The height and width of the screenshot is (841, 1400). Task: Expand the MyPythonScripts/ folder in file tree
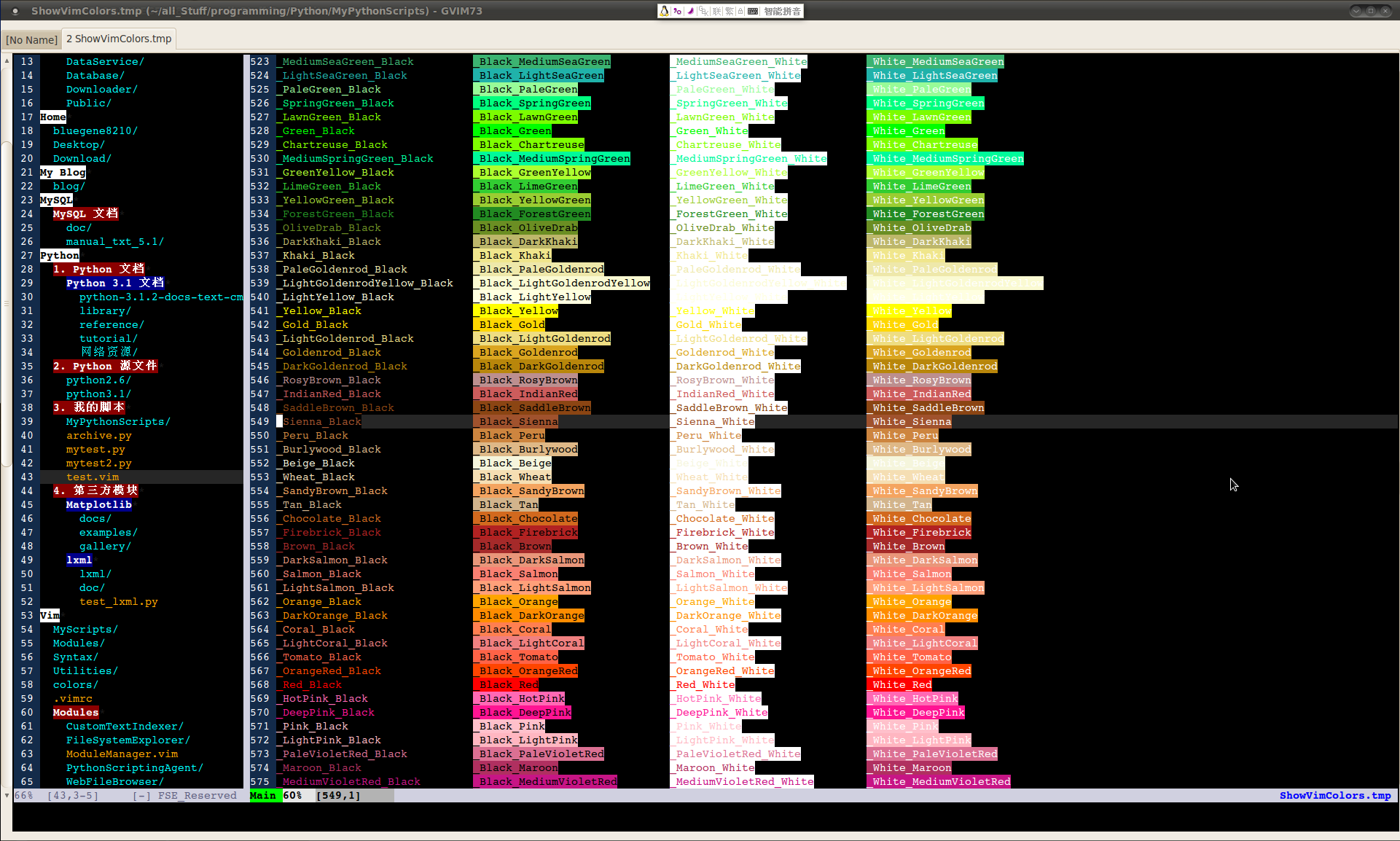tap(118, 421)
